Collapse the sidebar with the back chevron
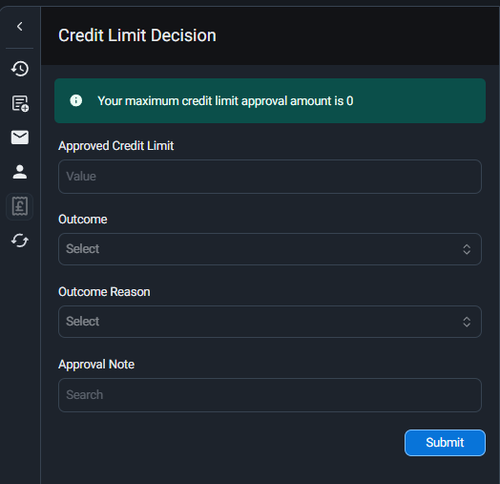The height and width of the screenshot is (484, 500). point(20,26)
